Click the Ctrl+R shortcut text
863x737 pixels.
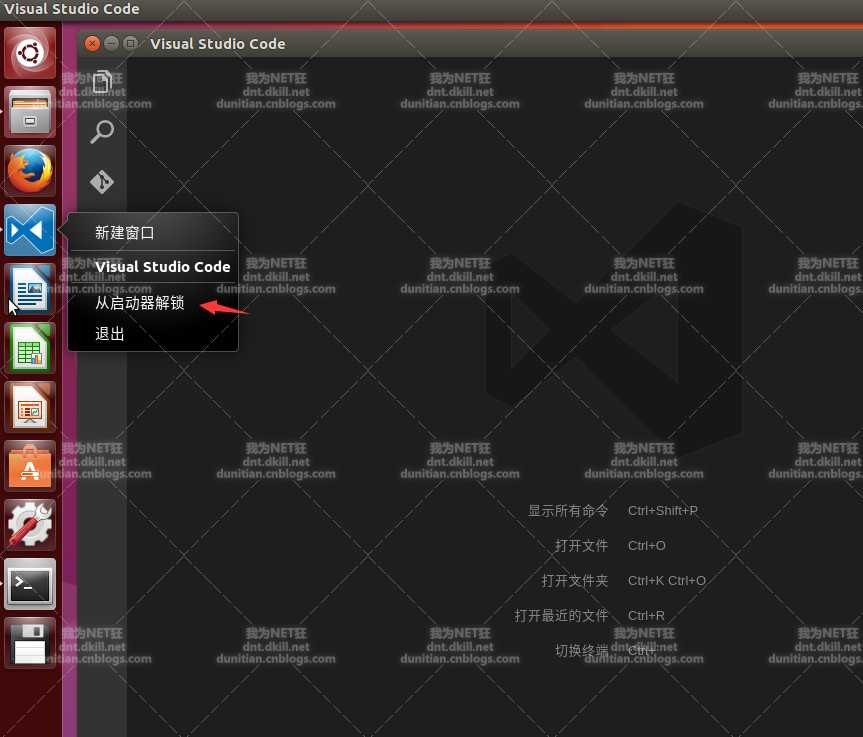[646, 615]
